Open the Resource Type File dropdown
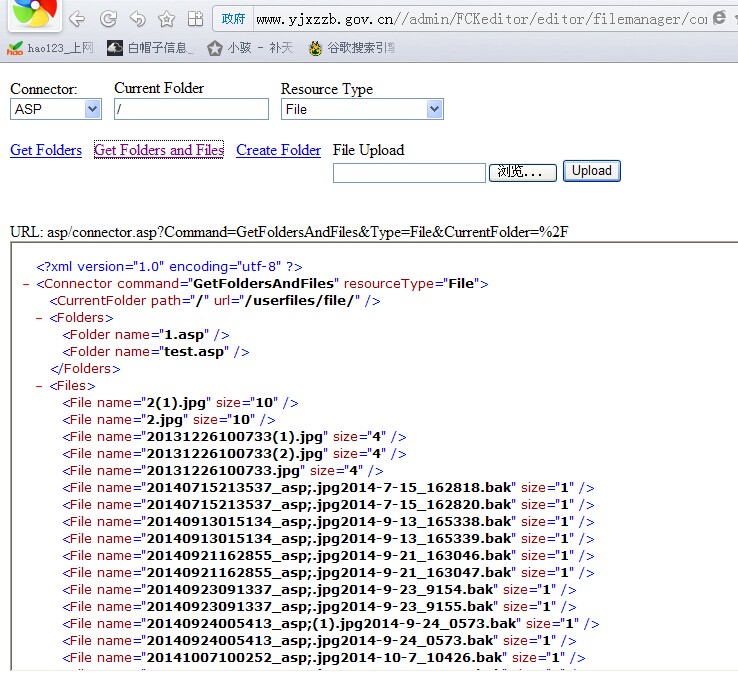This screenshot has height=687, width=738. (x=362, y=109)
